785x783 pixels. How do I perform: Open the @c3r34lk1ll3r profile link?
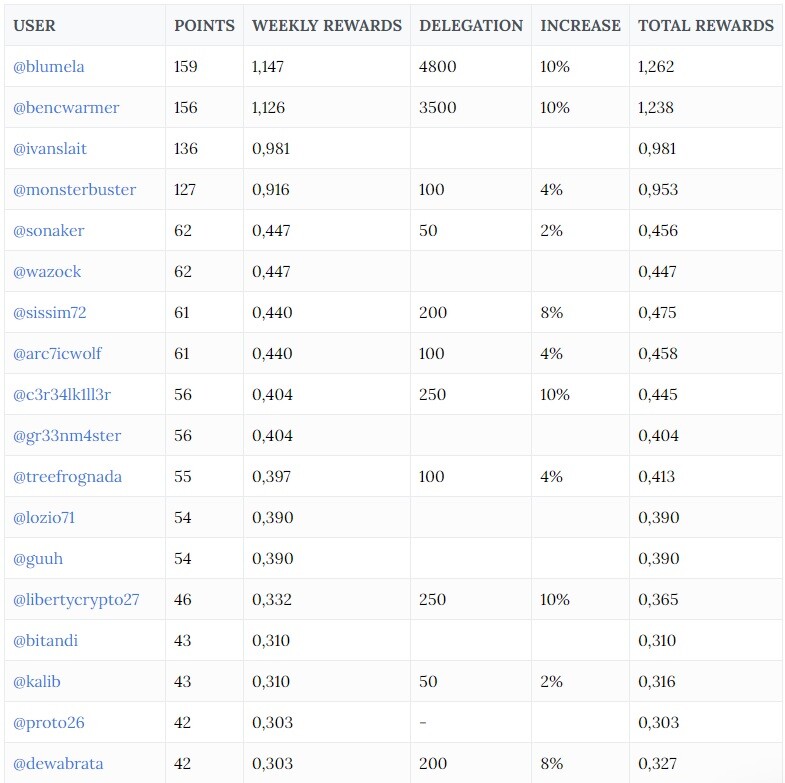click(62, 395)
